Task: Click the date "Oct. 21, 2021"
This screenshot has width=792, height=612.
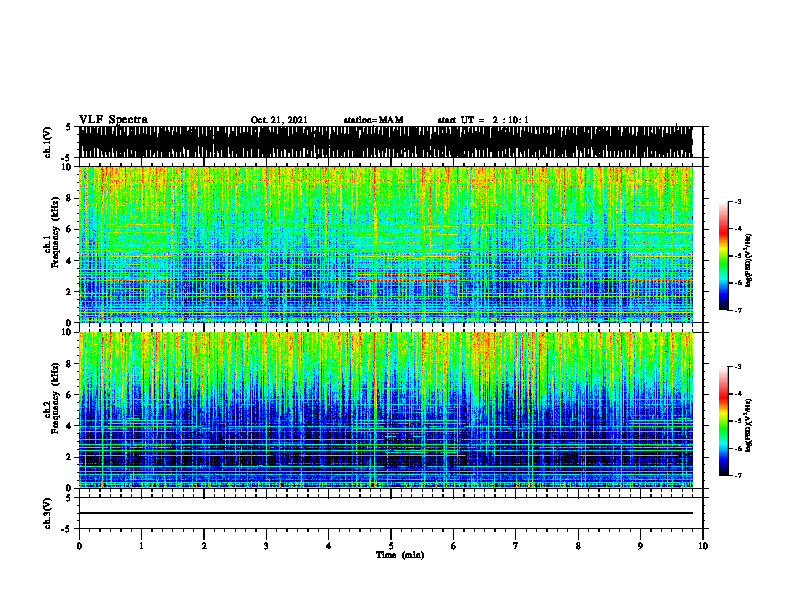Action: [x=279, y=120]
